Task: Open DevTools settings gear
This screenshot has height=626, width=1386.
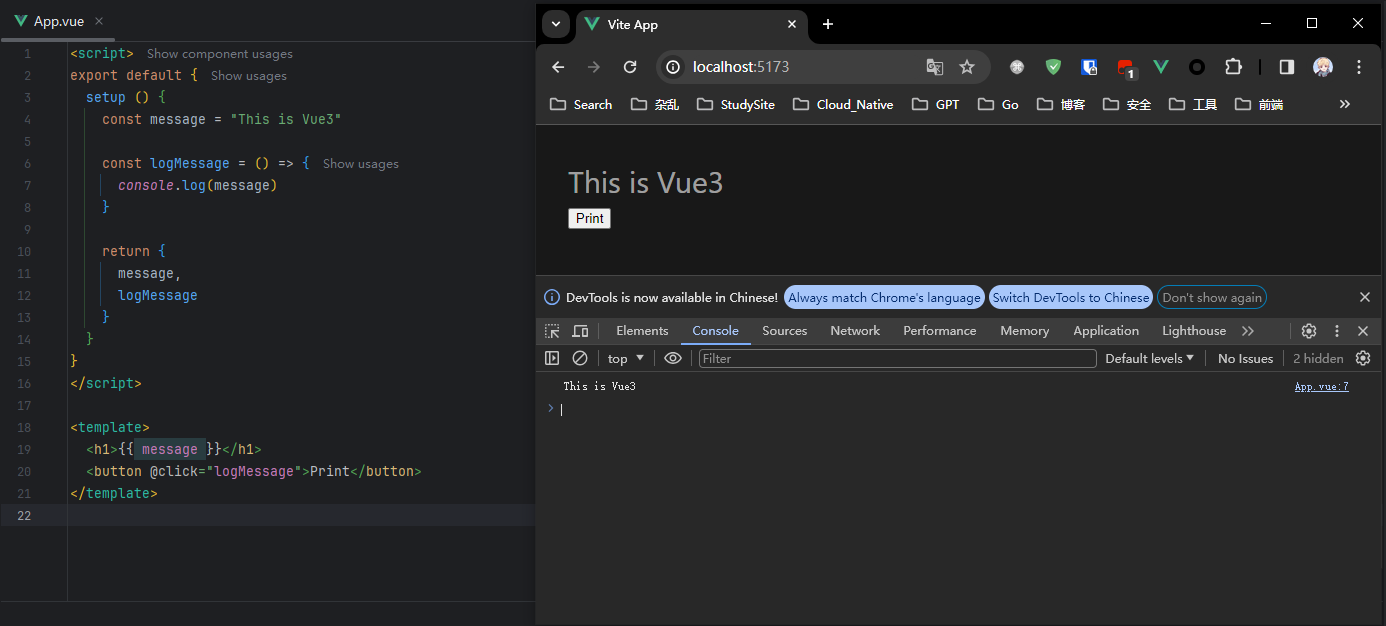Action: tap(1309, 331)
